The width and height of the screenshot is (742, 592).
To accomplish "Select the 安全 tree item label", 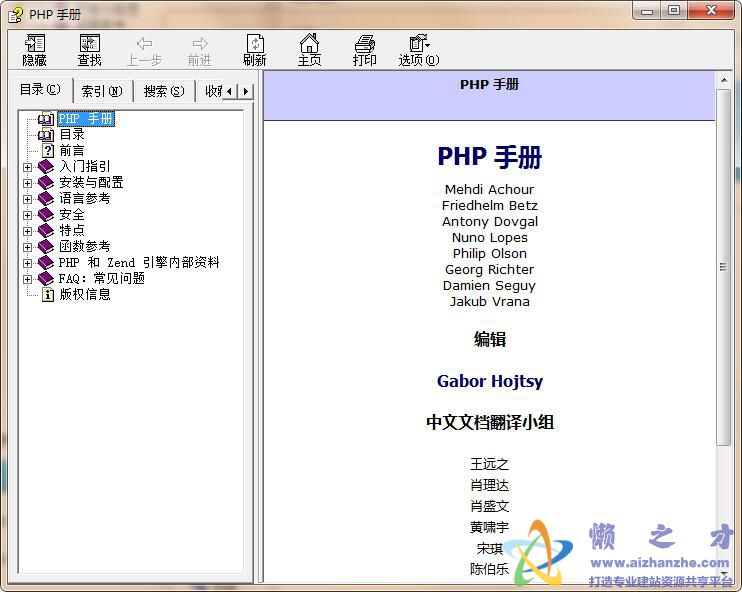I will click(x=72, y=215).
